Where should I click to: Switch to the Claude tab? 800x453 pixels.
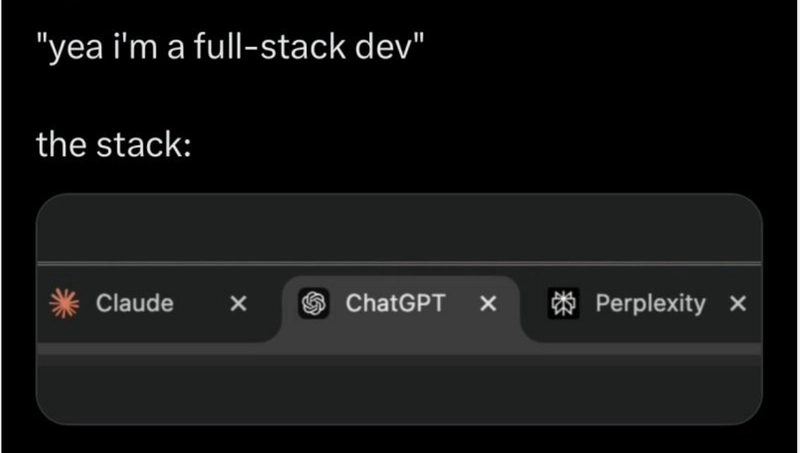(135, 304)
